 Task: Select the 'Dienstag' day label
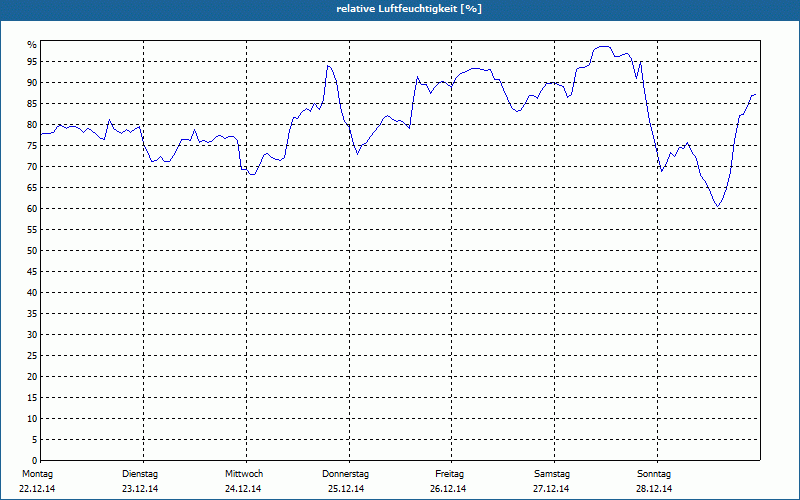[x=140, y=474]
